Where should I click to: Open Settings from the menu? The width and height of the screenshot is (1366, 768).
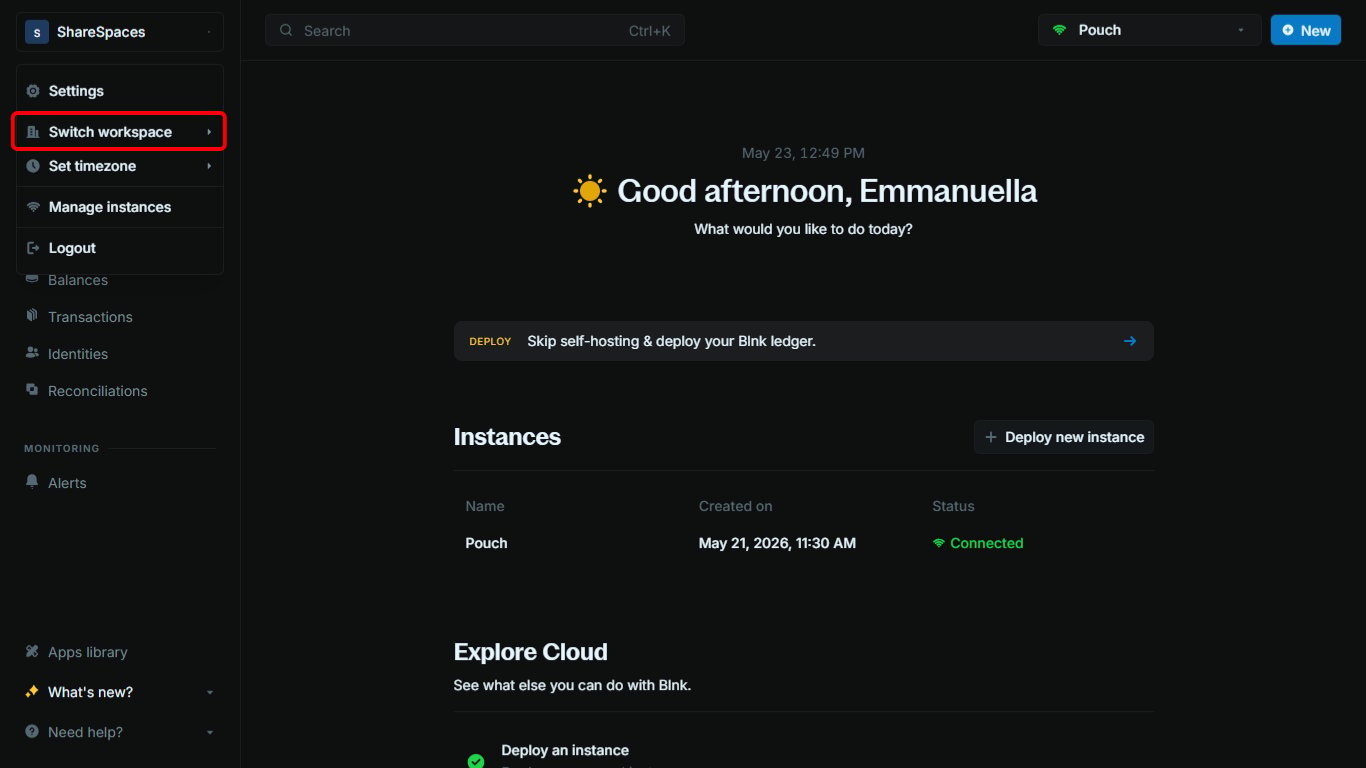(120, 91)
